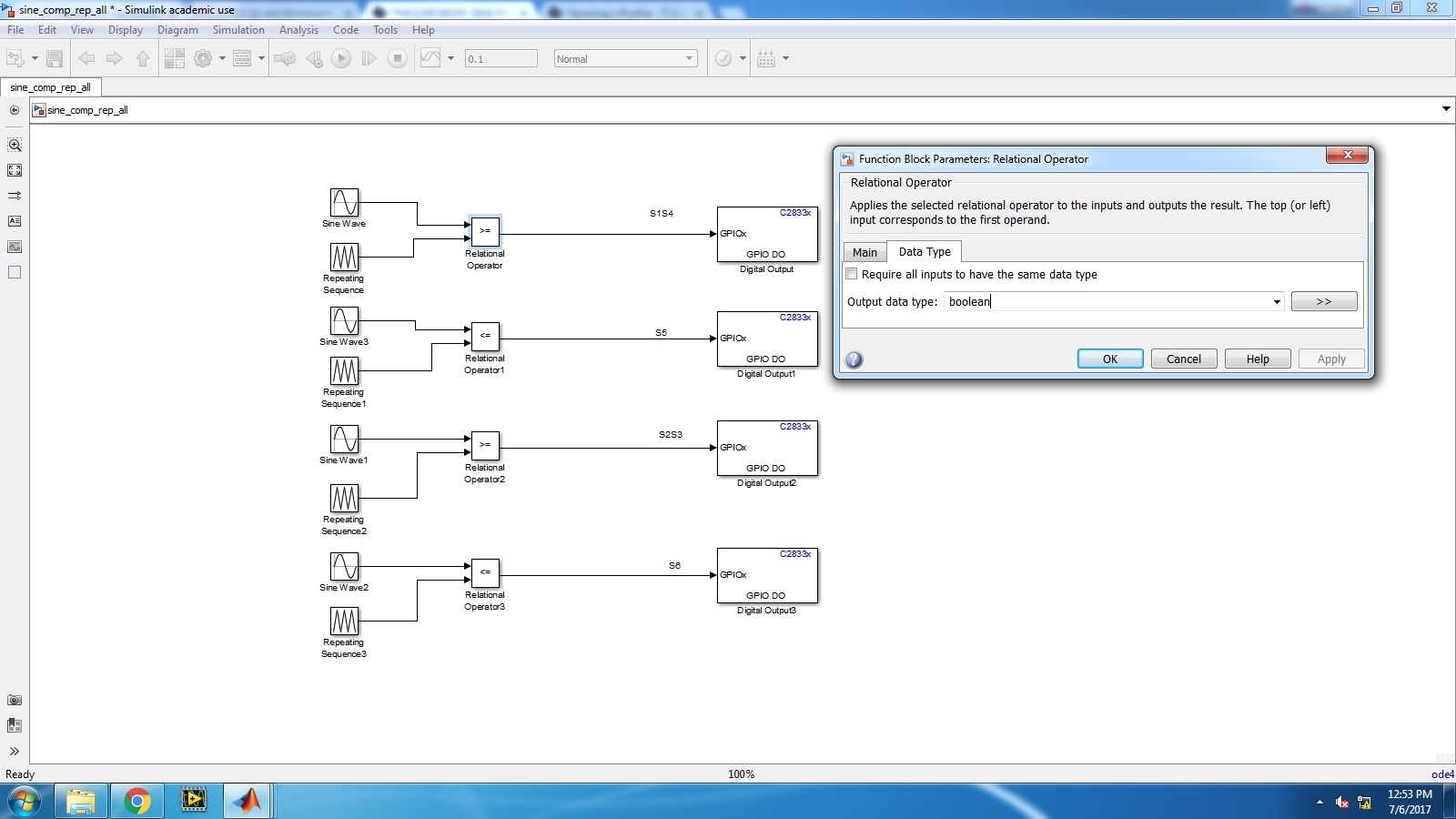The image size is (1456, 819).
Task: Click the MATLAB icon in the taskbar
Action: tap(247, 801)
